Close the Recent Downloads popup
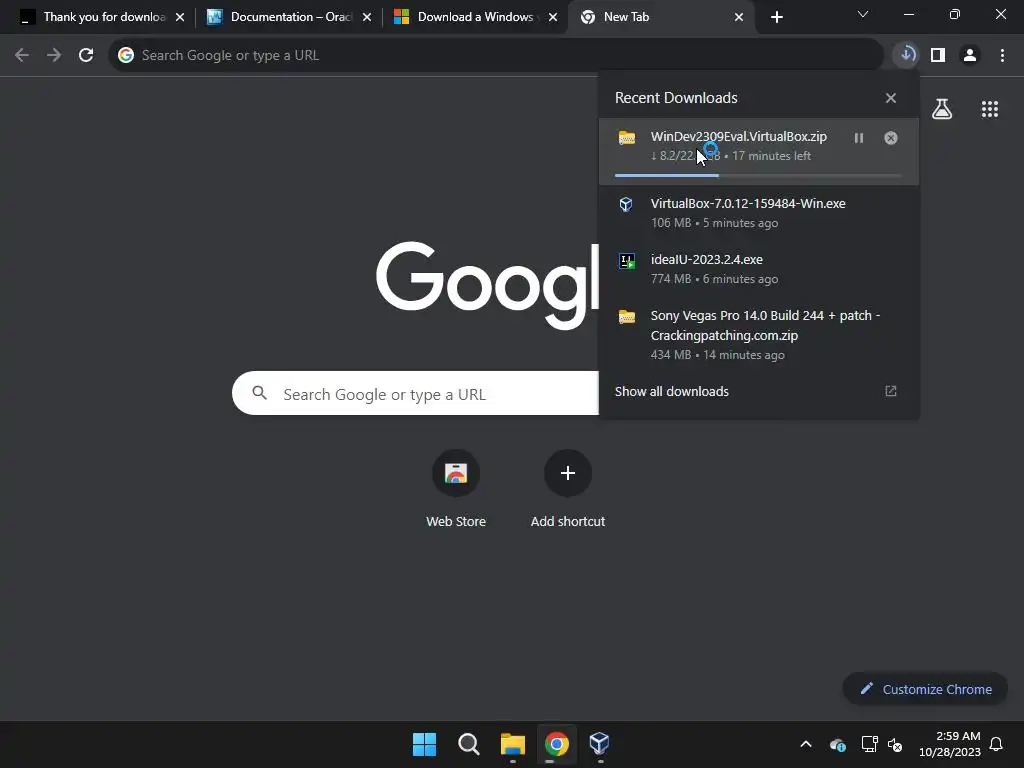This screenshot has width=1024, height=768. tap(891, 98)
